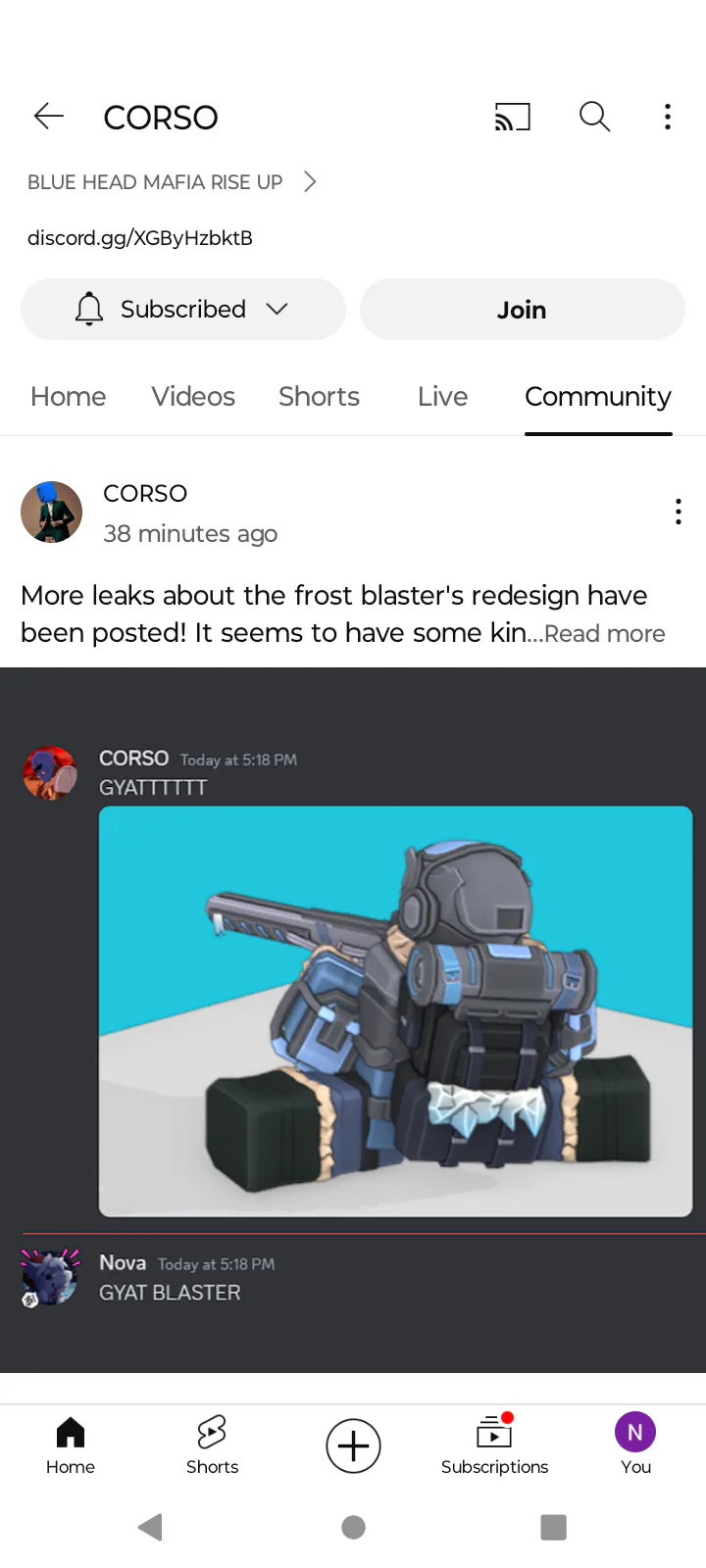Tap the Cast to device icon
Screen dimensions: 706x1568
click(512, 117)
